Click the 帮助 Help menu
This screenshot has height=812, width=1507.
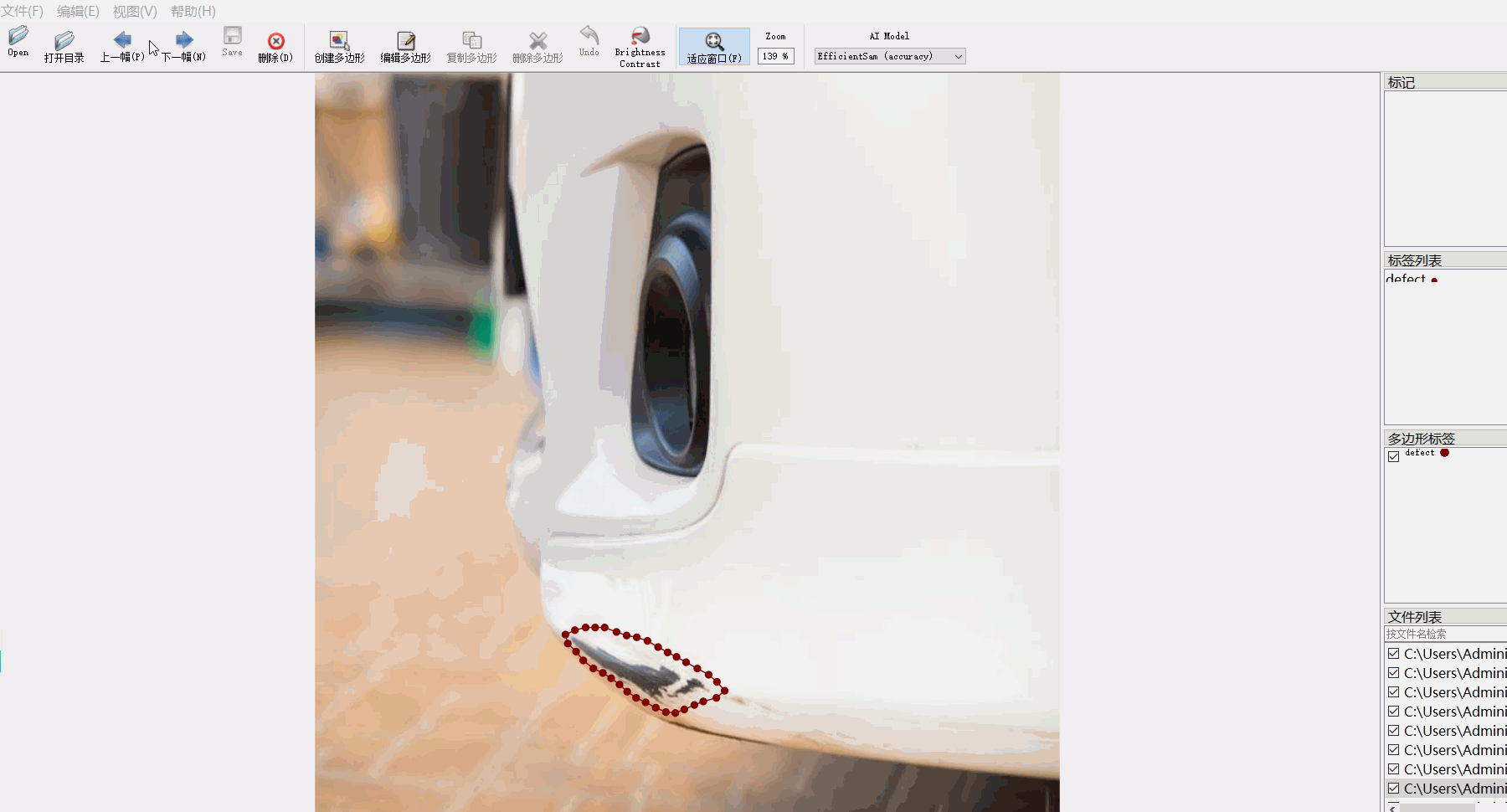(x=193, y=11)
